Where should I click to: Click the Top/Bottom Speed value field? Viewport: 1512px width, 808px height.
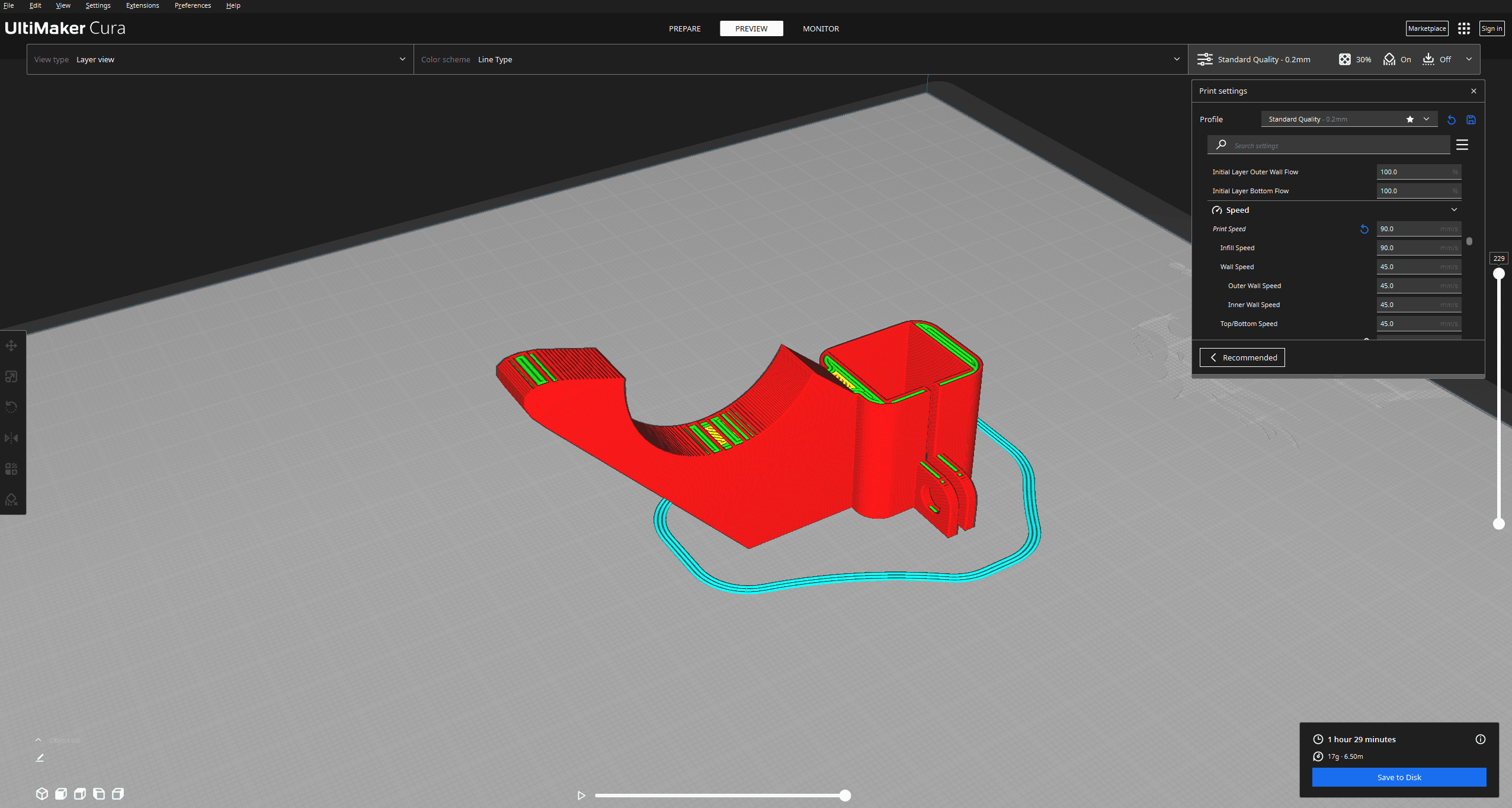point(1418,324)
